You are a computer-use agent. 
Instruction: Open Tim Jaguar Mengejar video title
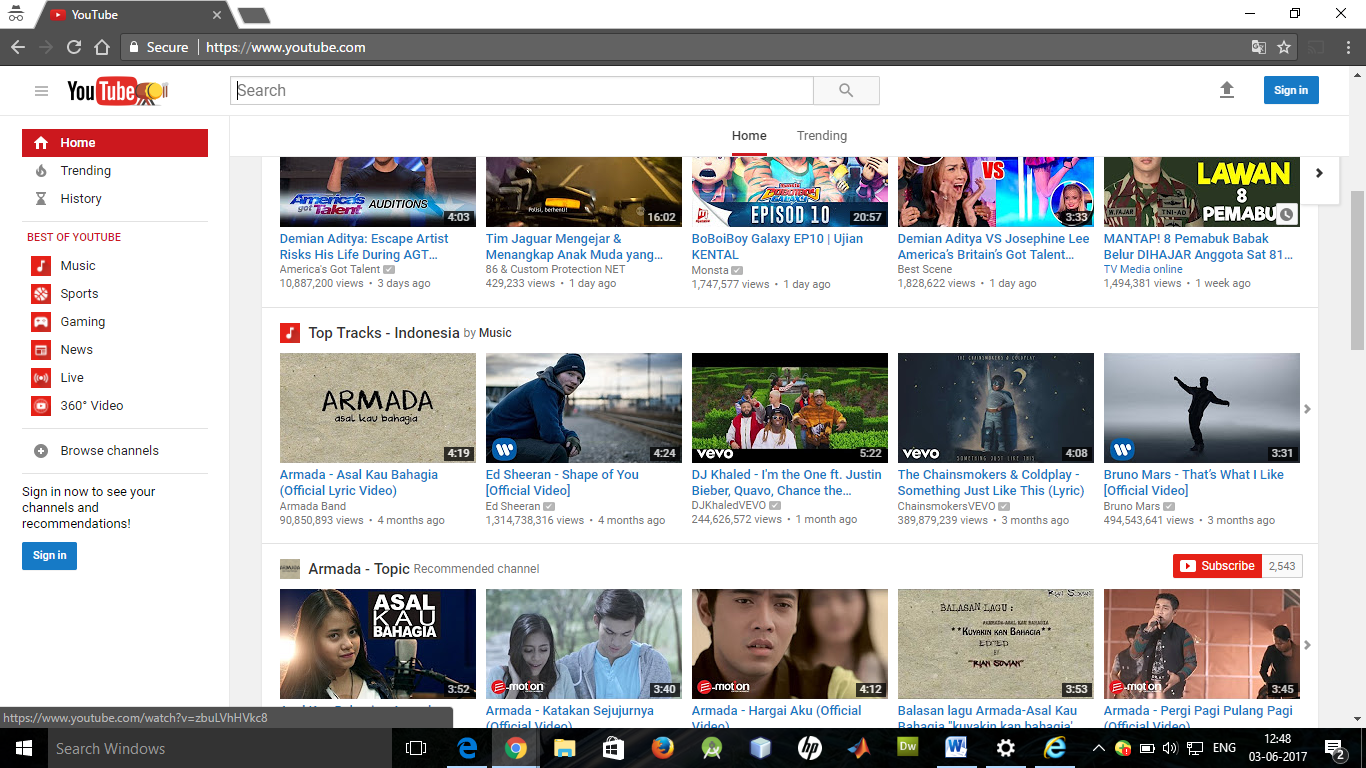point(574,247)
